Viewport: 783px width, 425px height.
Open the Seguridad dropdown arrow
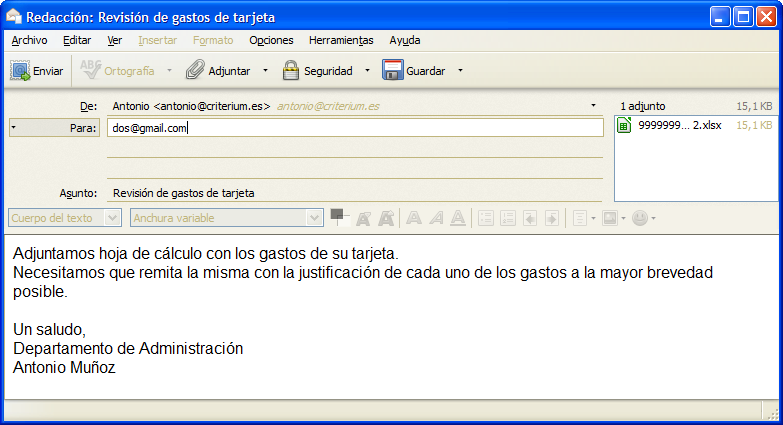(367, 70)
